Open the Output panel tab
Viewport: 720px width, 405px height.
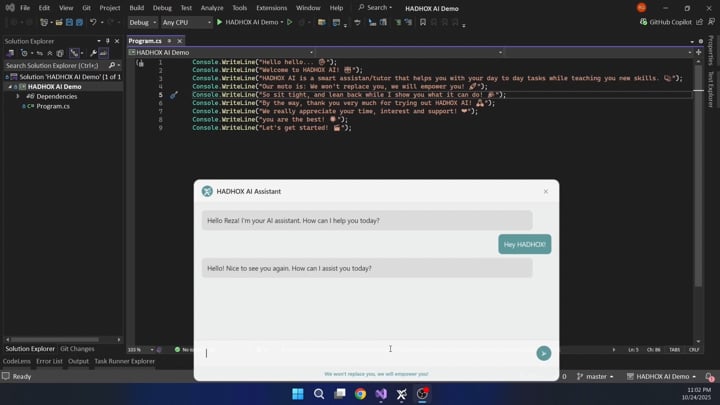[78, 361]
